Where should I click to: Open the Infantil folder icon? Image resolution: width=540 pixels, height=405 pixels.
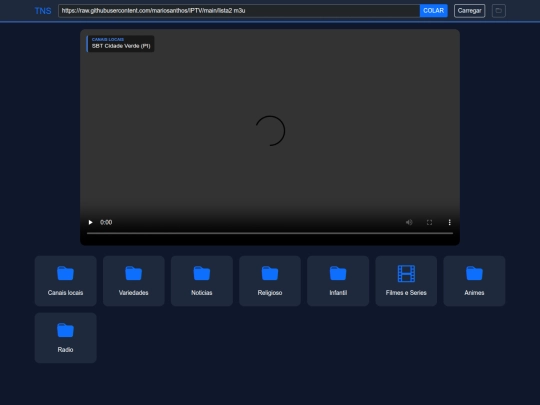[x=338, y=273]
